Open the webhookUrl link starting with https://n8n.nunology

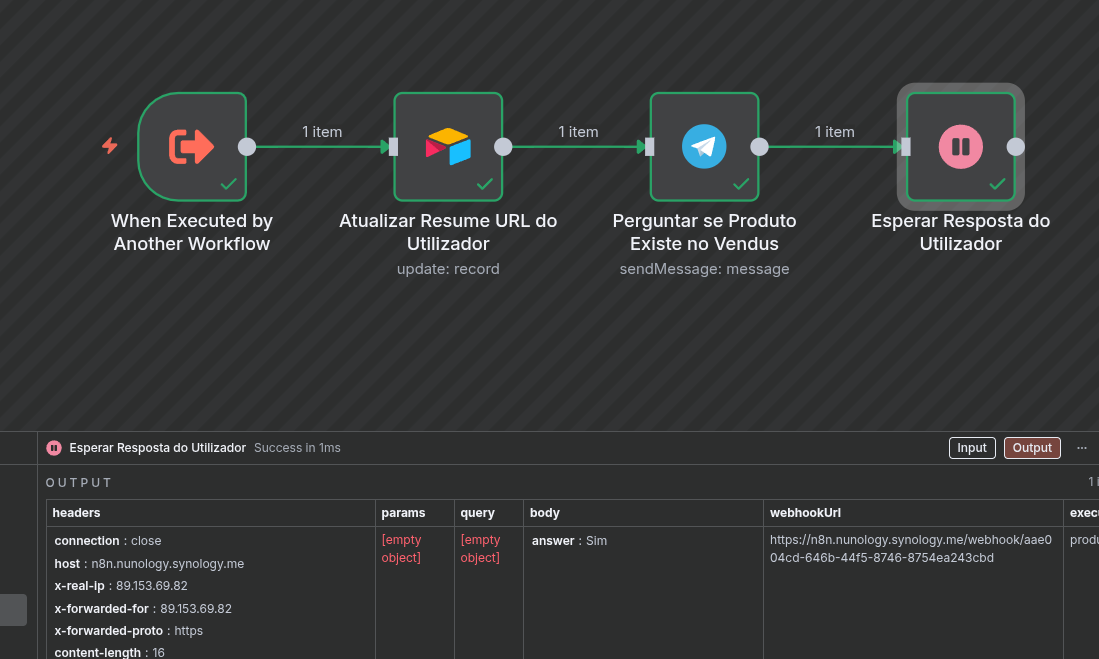(911, 548)
